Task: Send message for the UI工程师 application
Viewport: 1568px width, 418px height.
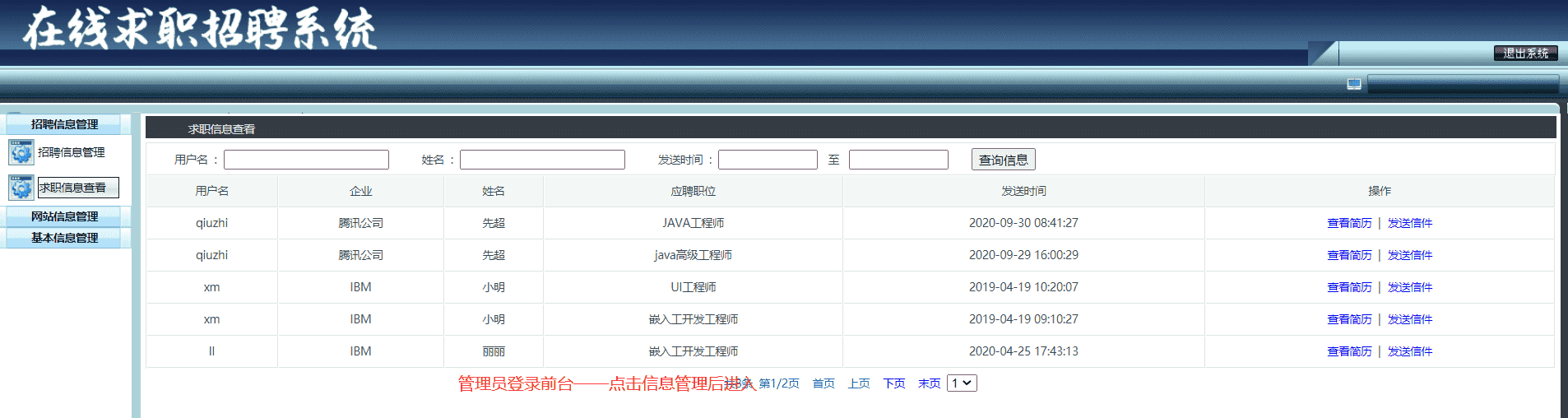Action: (1410, 287)
